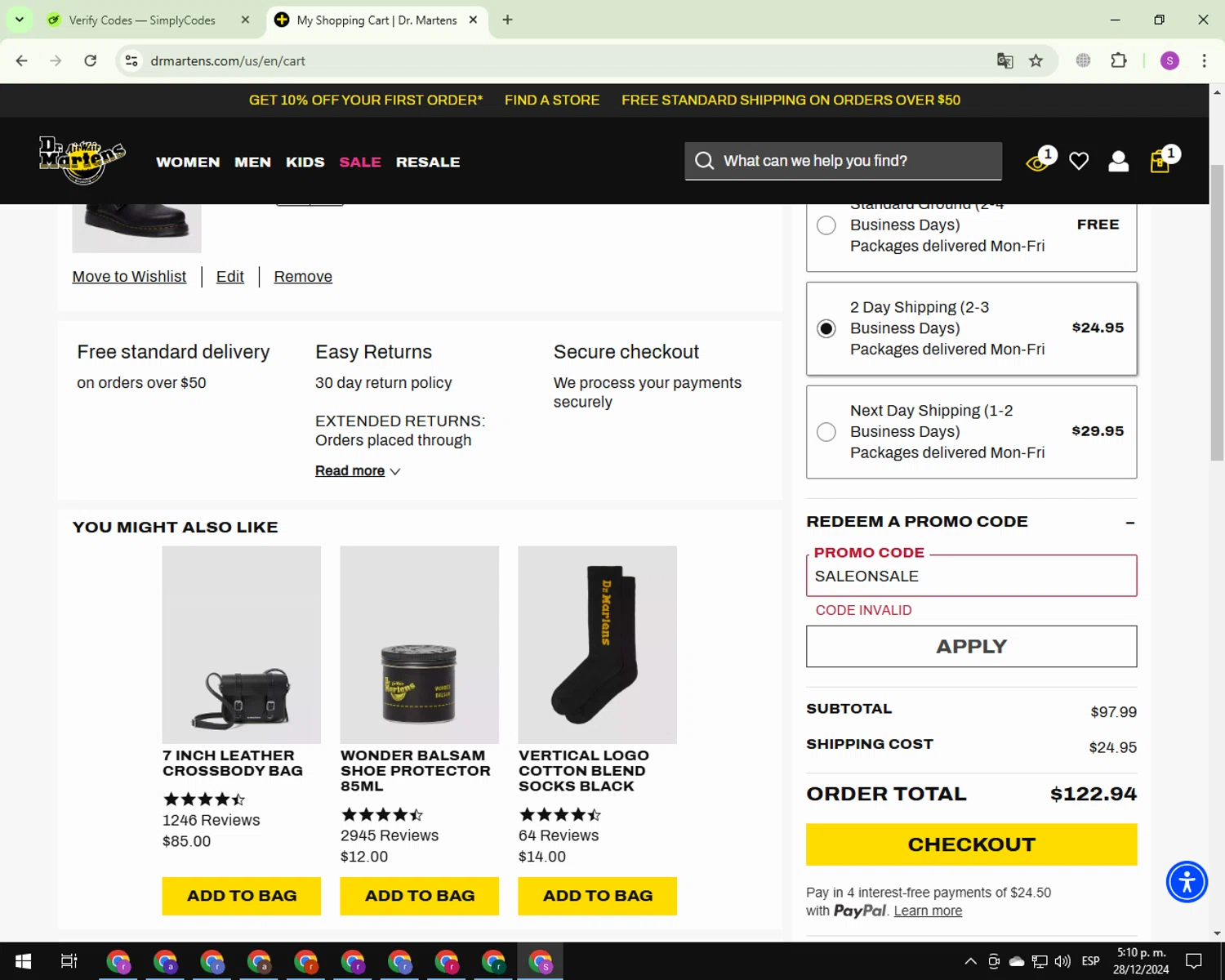This screenshot has width=1225, height=980.
Task: Click the globe icon in the browser toolbar
Action: pyautogui.click(x=1083, y=60)
